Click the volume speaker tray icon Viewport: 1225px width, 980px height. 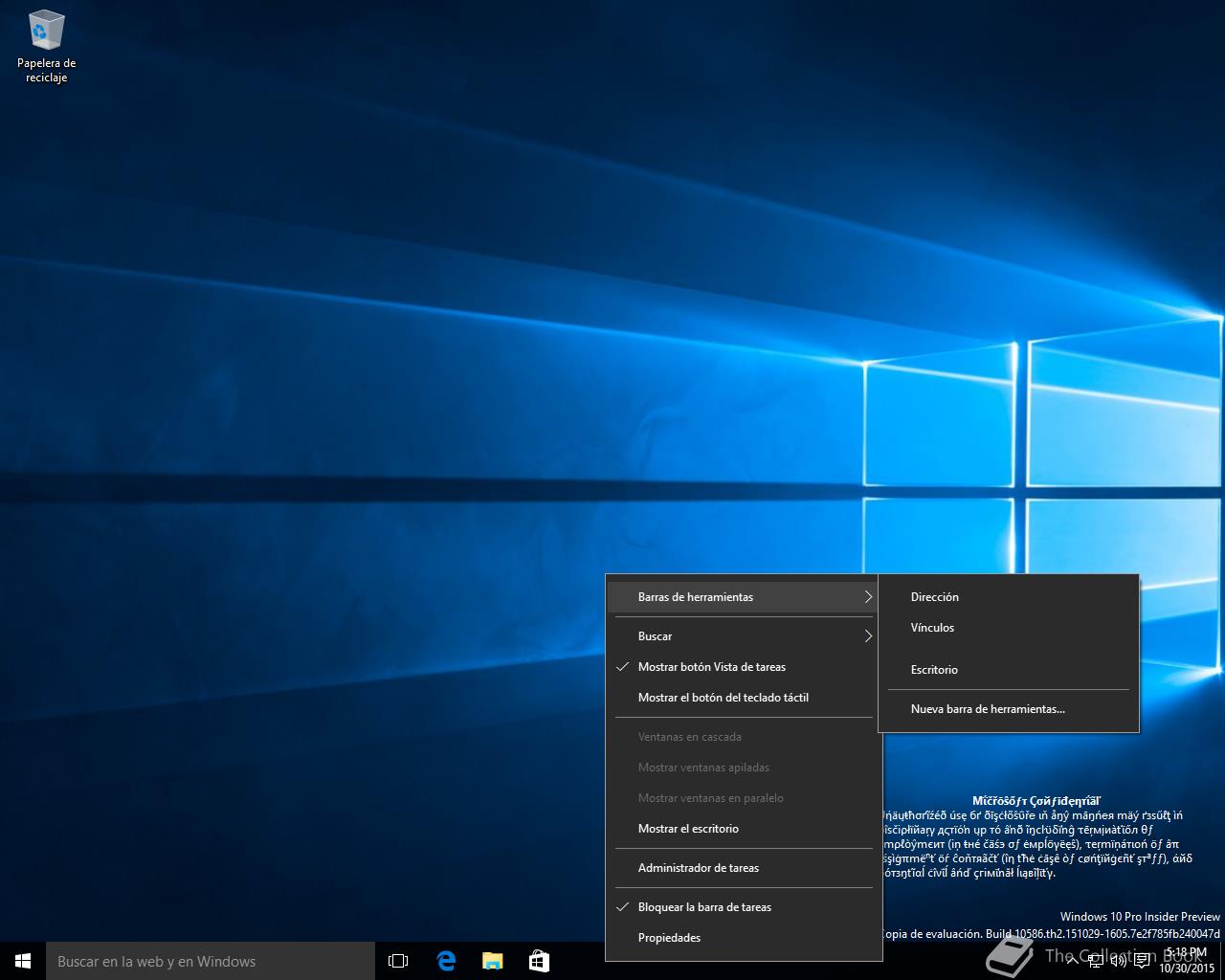1118,962
